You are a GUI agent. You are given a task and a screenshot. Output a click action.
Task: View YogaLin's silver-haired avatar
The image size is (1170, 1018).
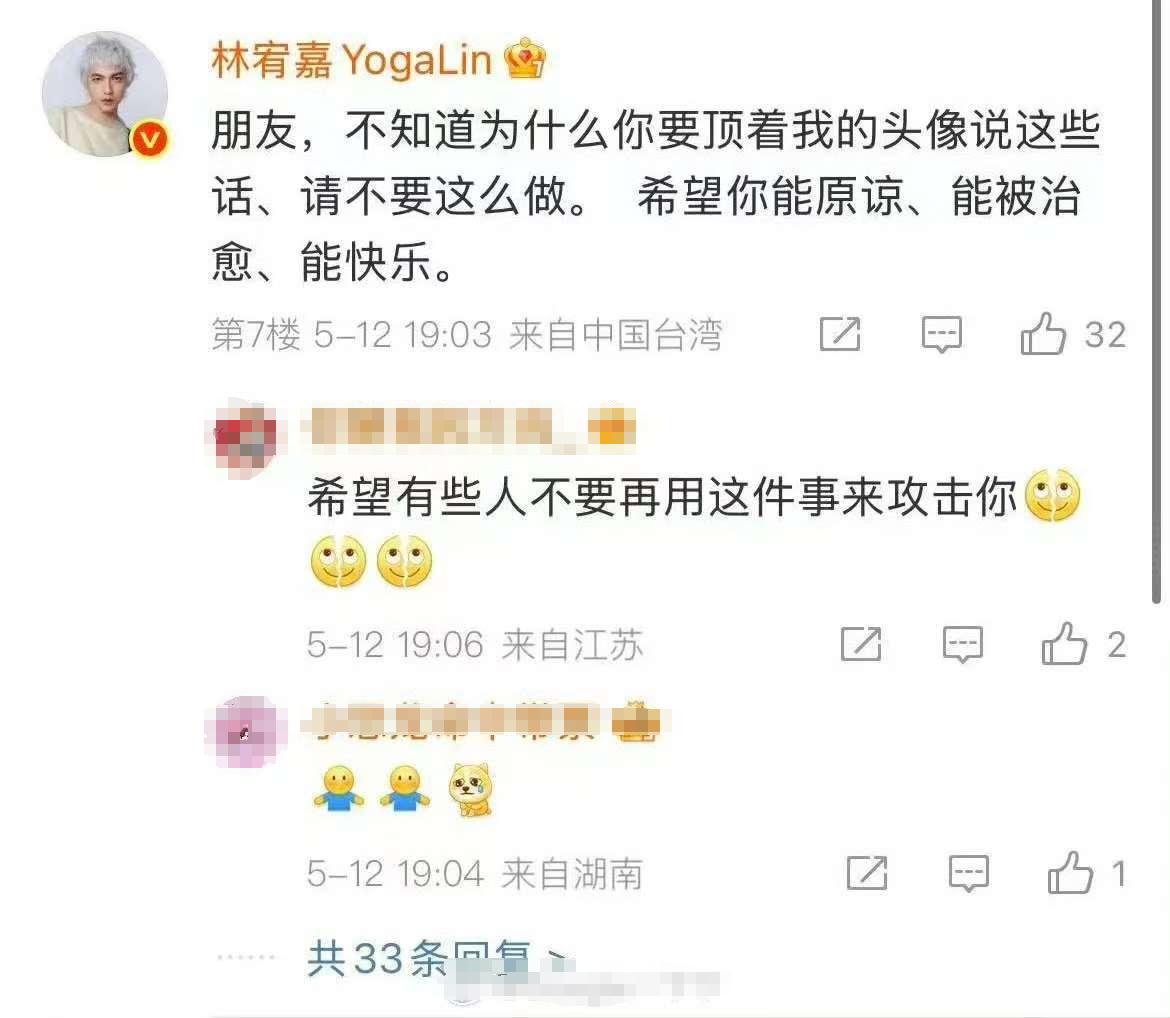pos(104,94)
